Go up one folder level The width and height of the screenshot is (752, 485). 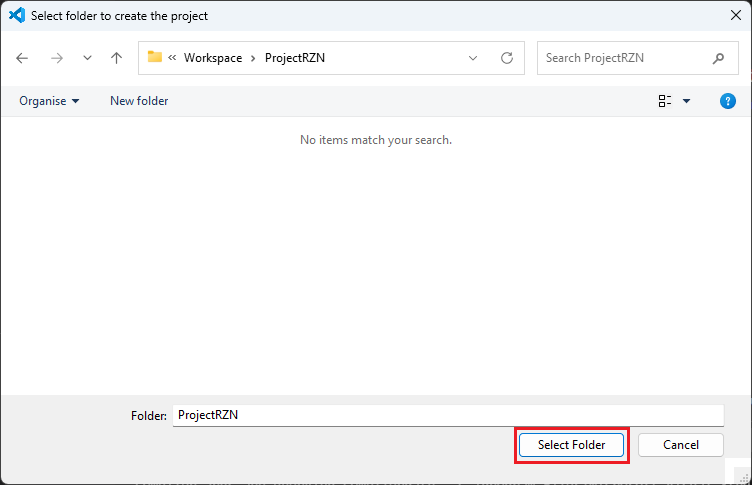click(x=116, y=58)
